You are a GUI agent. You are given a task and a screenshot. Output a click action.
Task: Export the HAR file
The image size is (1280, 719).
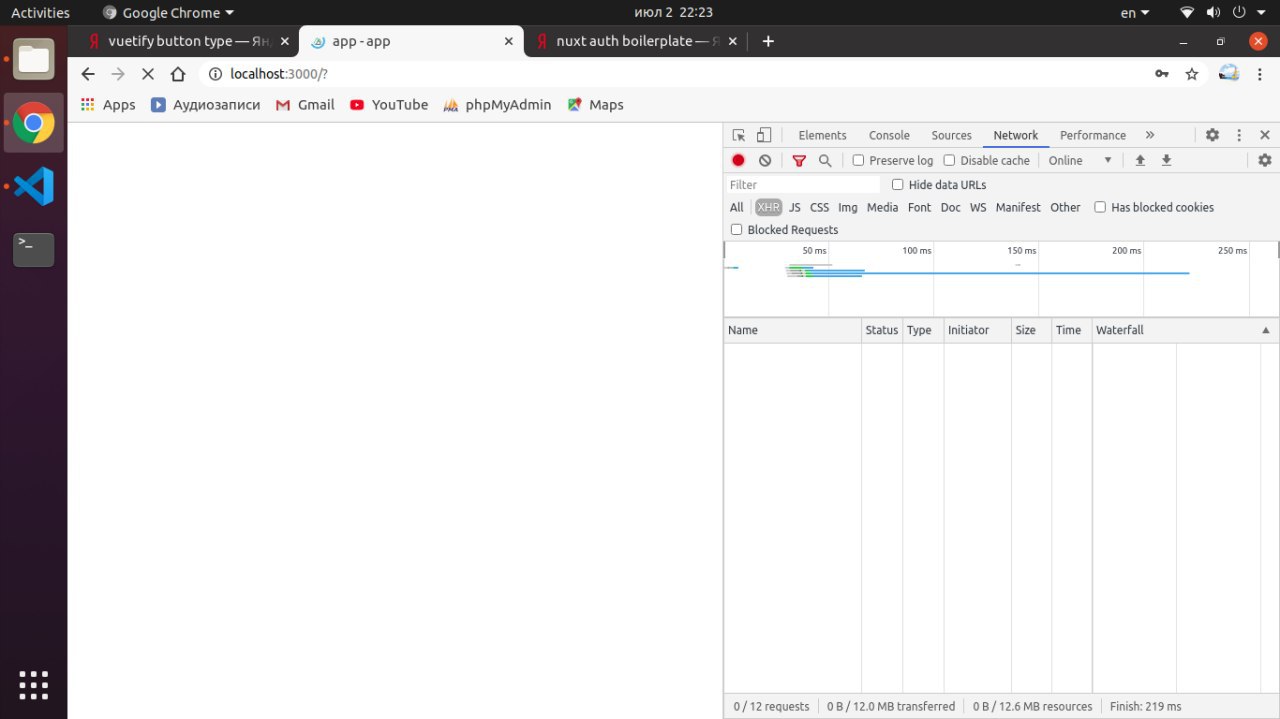[1166, 160]
